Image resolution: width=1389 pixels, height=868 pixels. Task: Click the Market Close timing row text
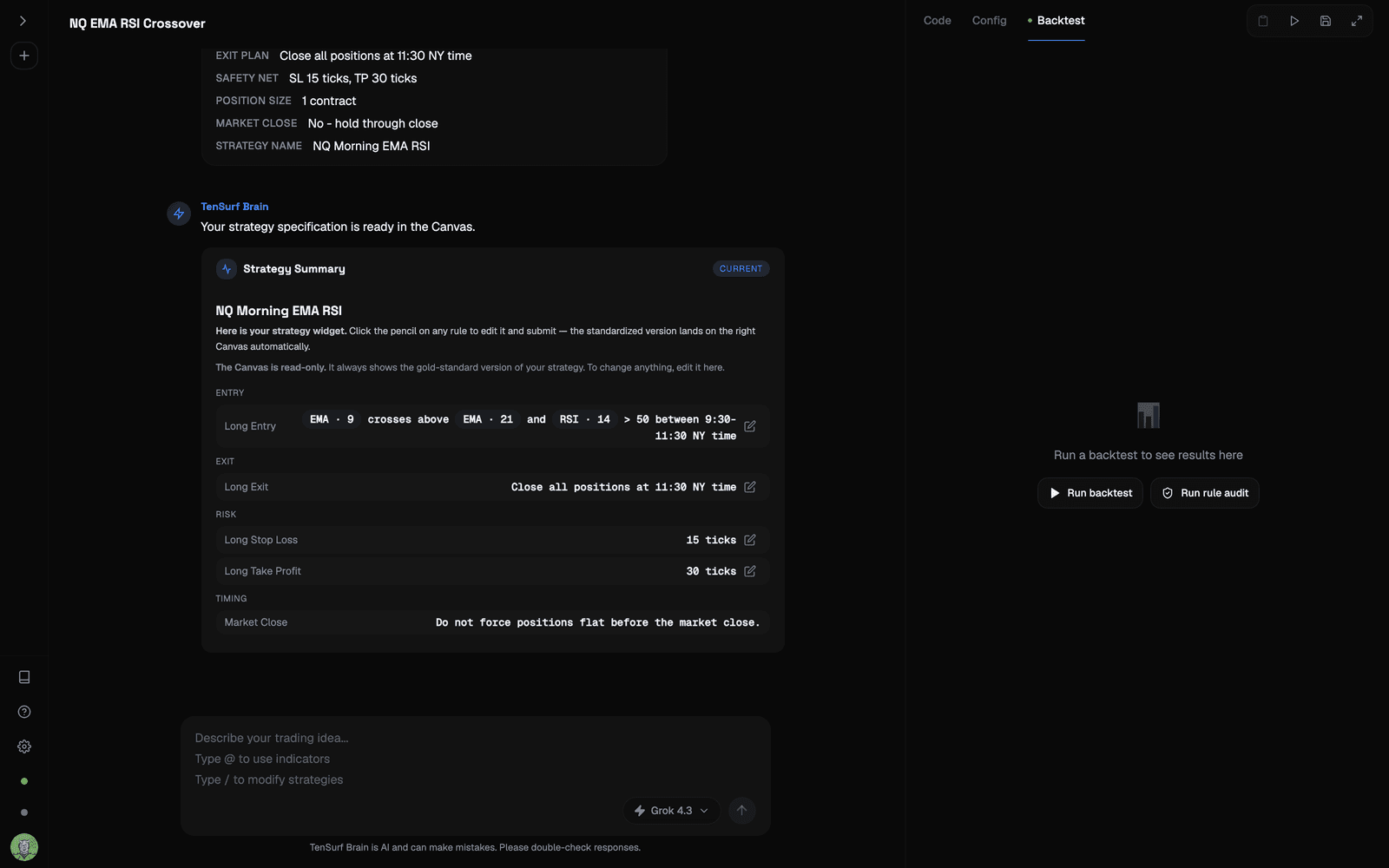click(597, 622)
